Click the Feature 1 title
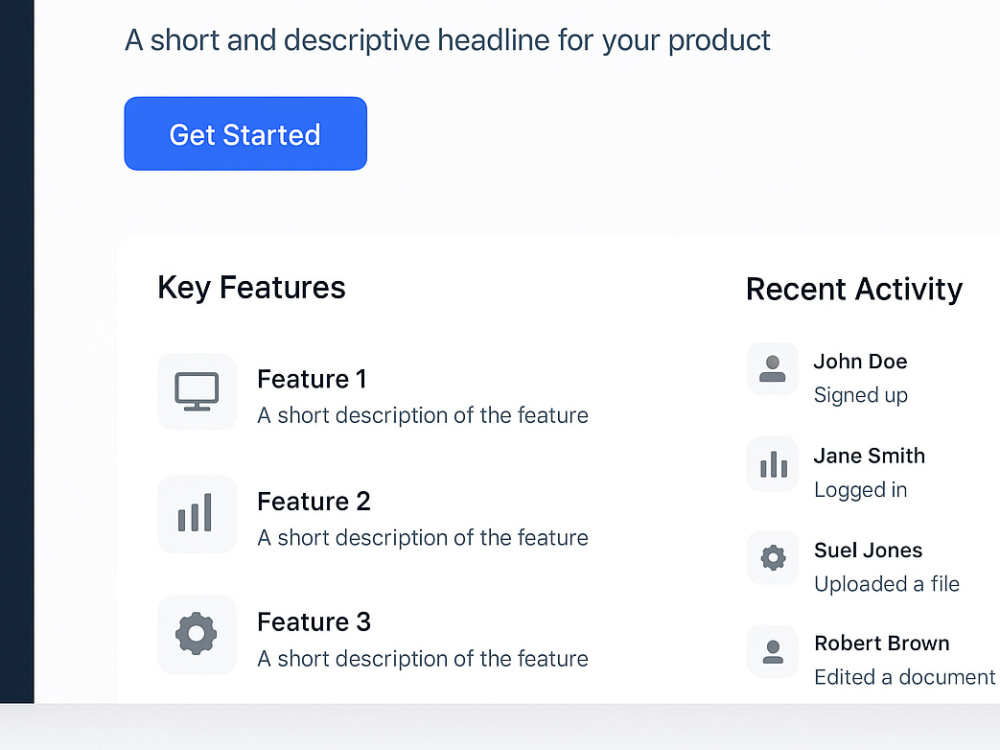This screenshot has width=1000, height=750. point(312,379)
